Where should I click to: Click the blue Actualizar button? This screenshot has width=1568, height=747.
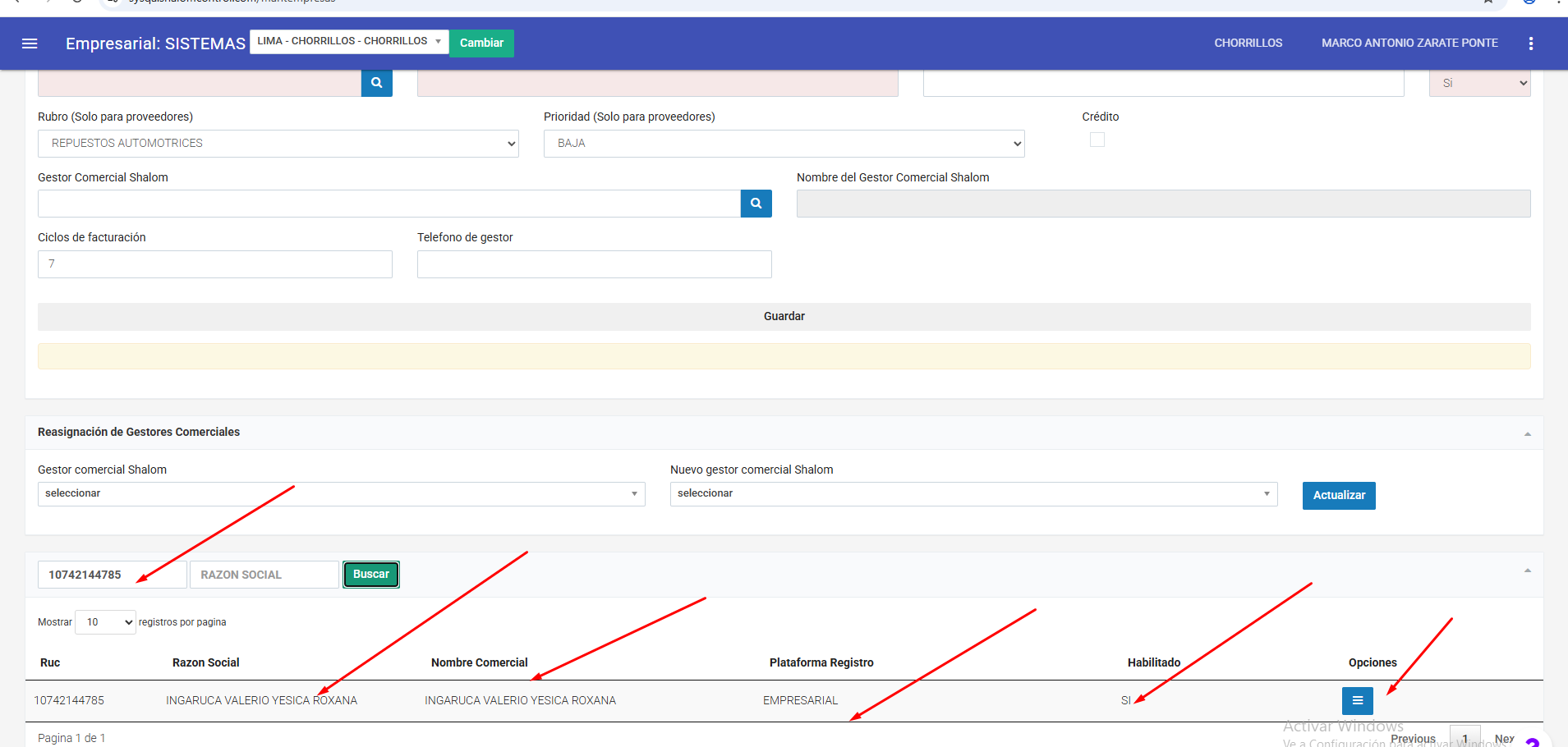tap(1338, 496)
